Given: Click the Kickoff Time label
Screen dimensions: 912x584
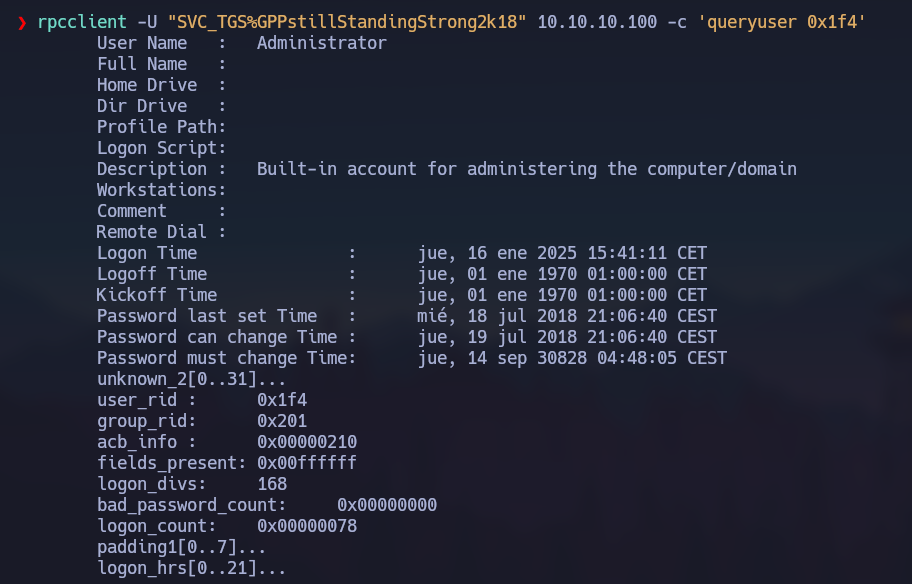Looking at the screenshot, I should (x=156, y=295).
